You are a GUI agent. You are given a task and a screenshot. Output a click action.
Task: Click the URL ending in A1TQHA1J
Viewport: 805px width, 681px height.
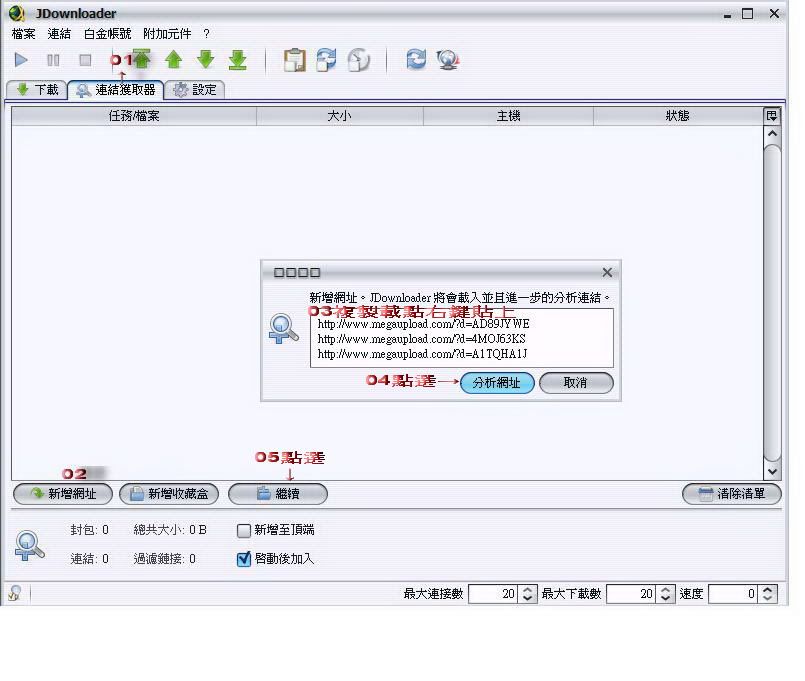[x=423, y=354]
